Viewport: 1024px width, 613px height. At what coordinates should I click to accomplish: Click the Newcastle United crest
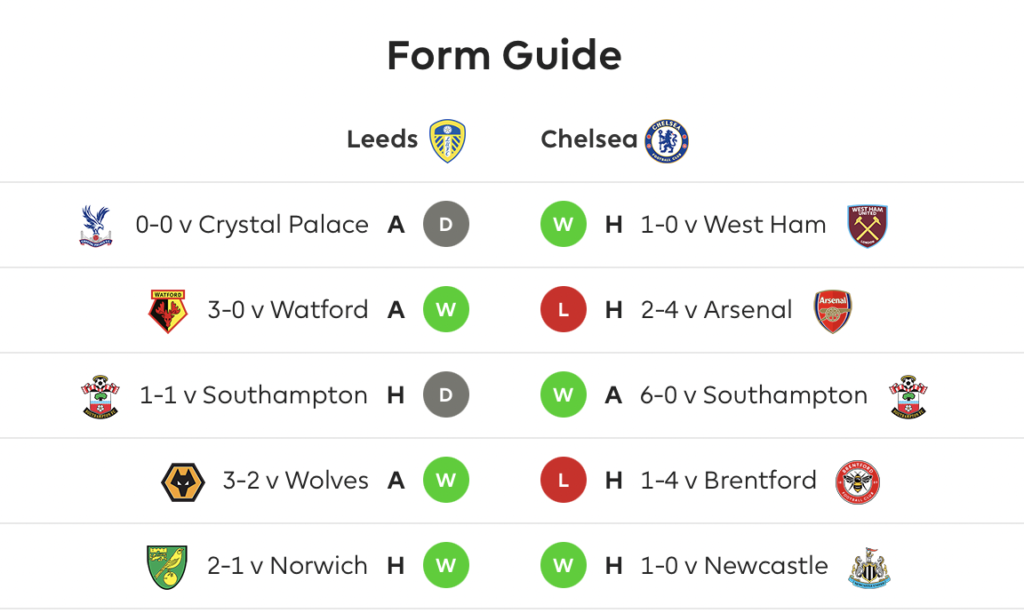[869, 568]
